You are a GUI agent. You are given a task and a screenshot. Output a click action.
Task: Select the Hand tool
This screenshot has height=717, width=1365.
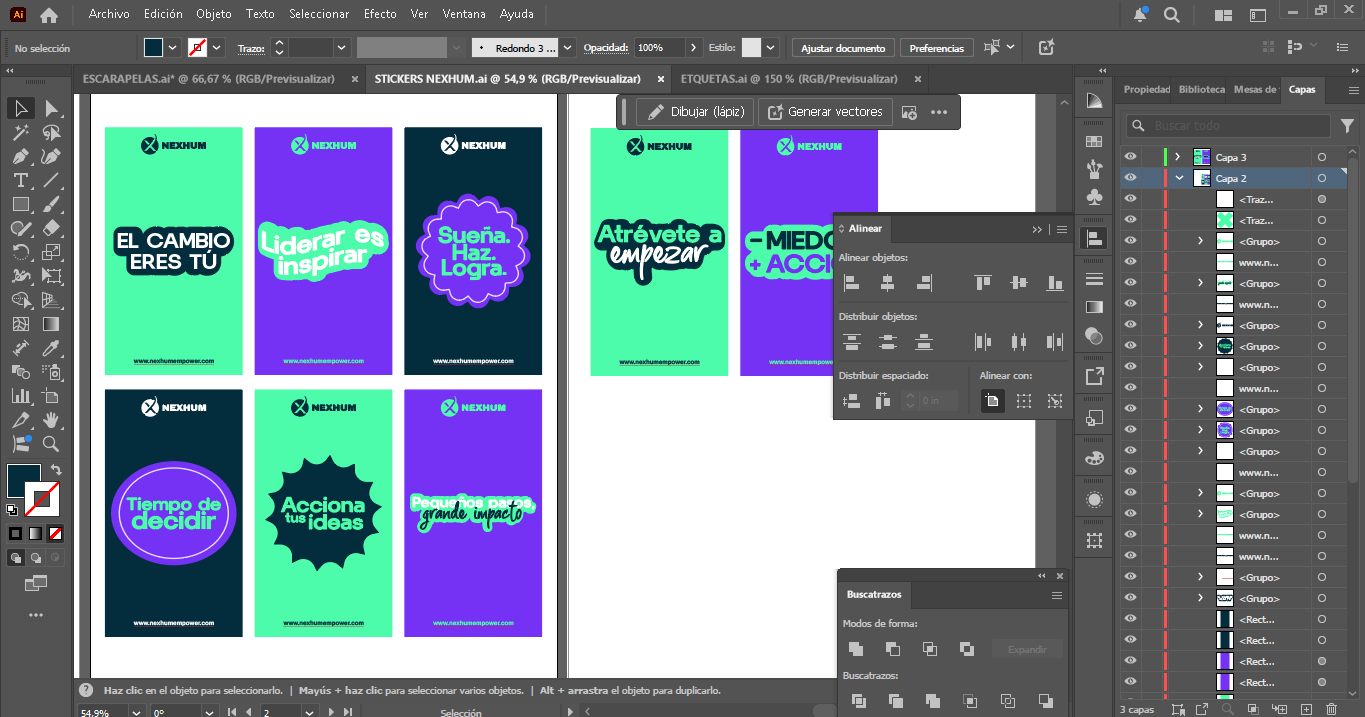[51, 420]
